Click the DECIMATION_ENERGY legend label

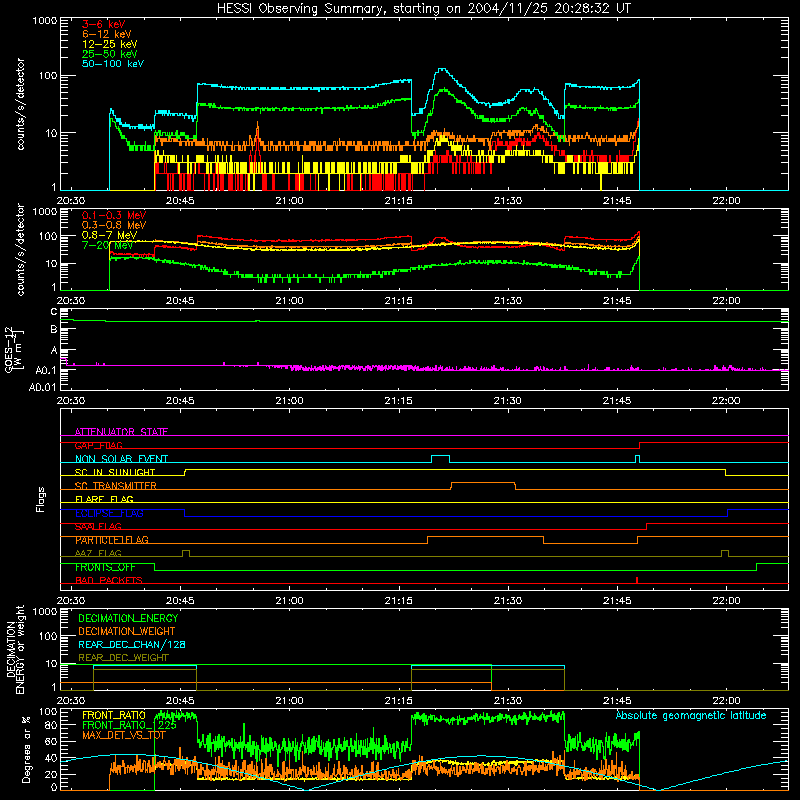click(128, 618)
